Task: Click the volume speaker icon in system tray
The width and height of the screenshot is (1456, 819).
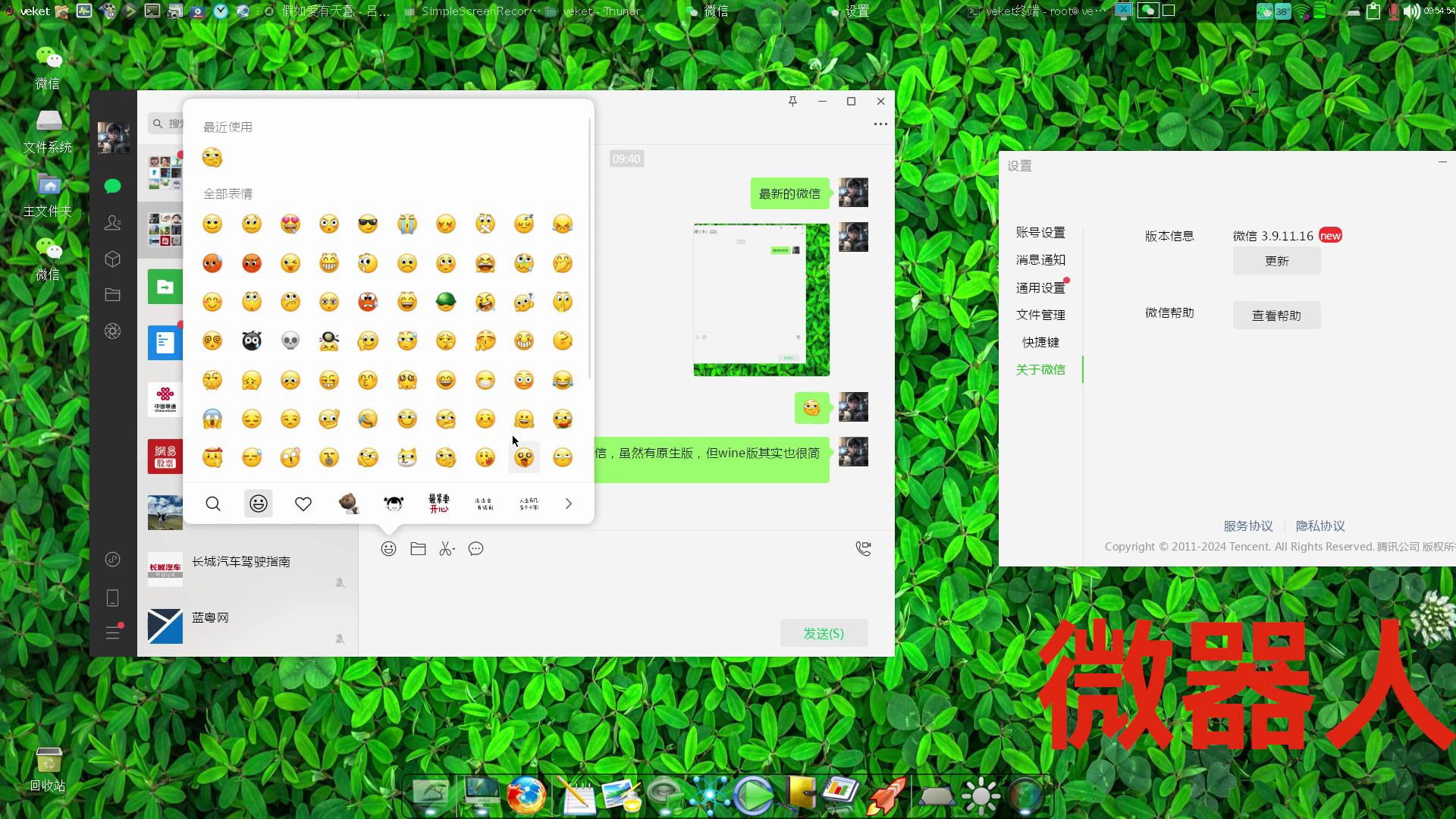Action: click(x=1411, y=11)
